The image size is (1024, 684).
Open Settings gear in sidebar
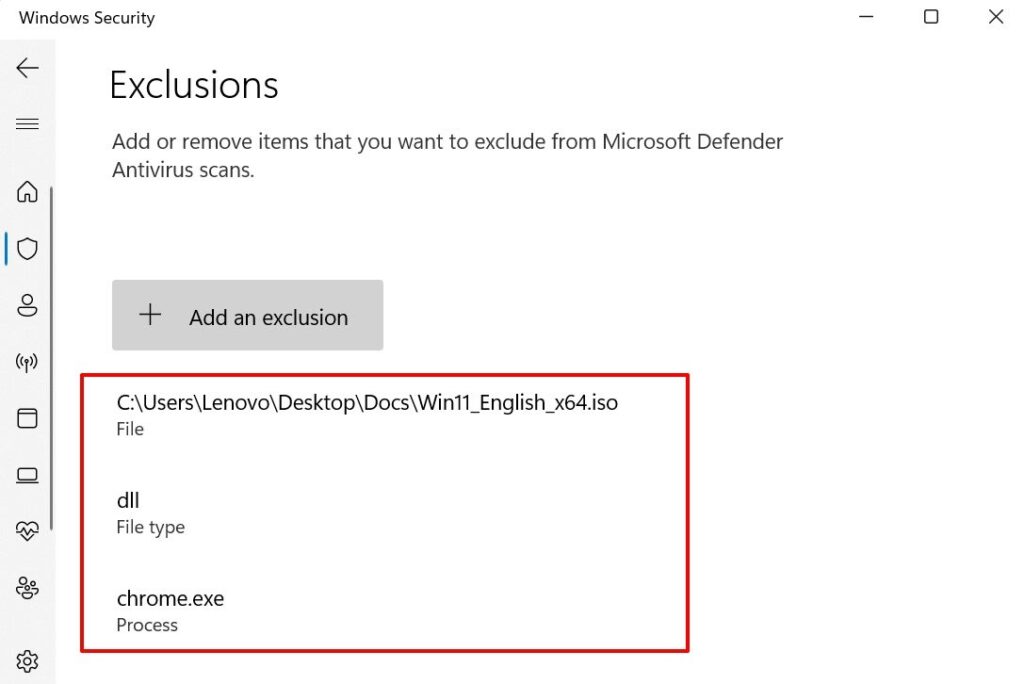27,660
